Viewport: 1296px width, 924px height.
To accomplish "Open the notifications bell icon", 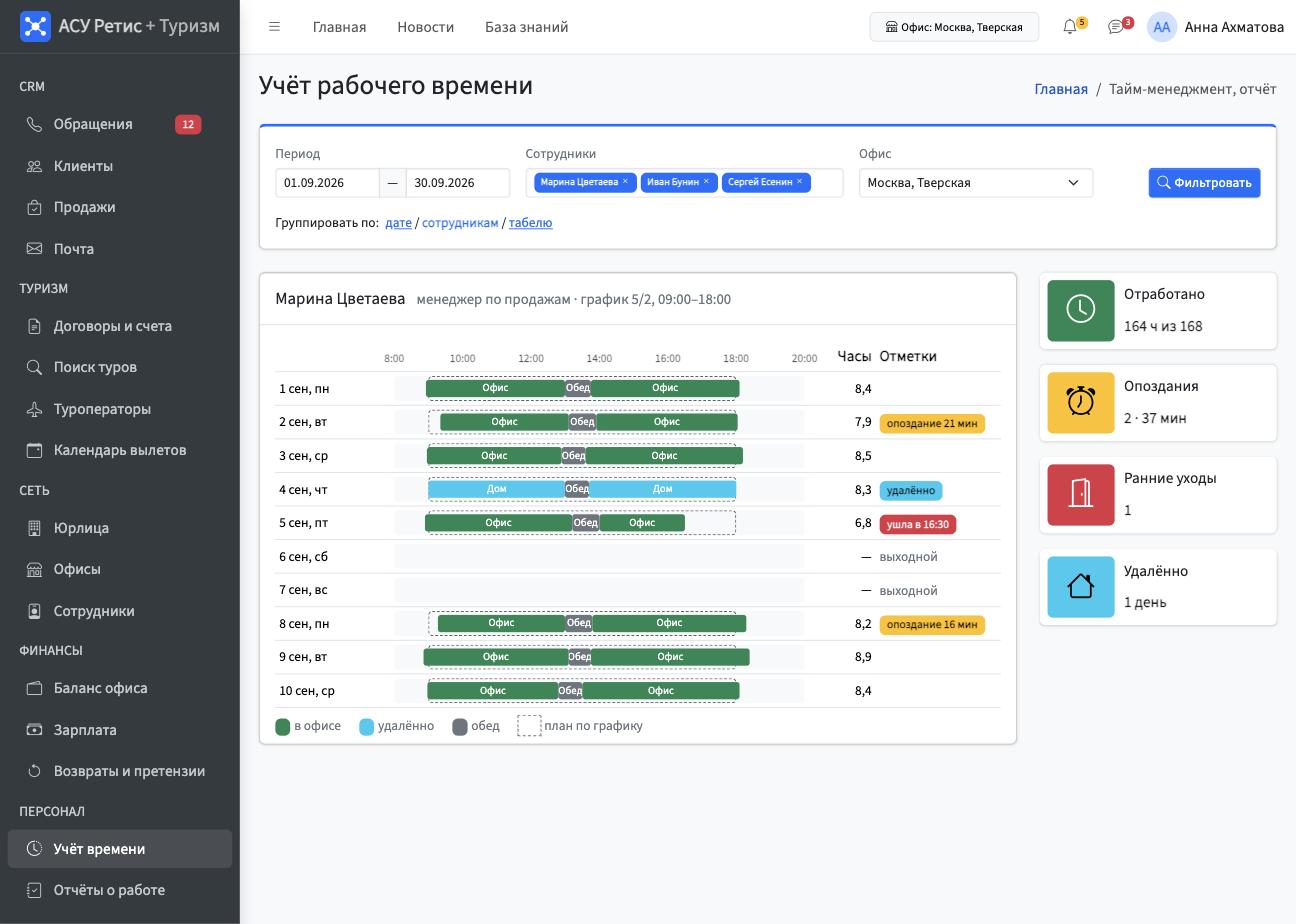I will click(x=1070, y=27).
